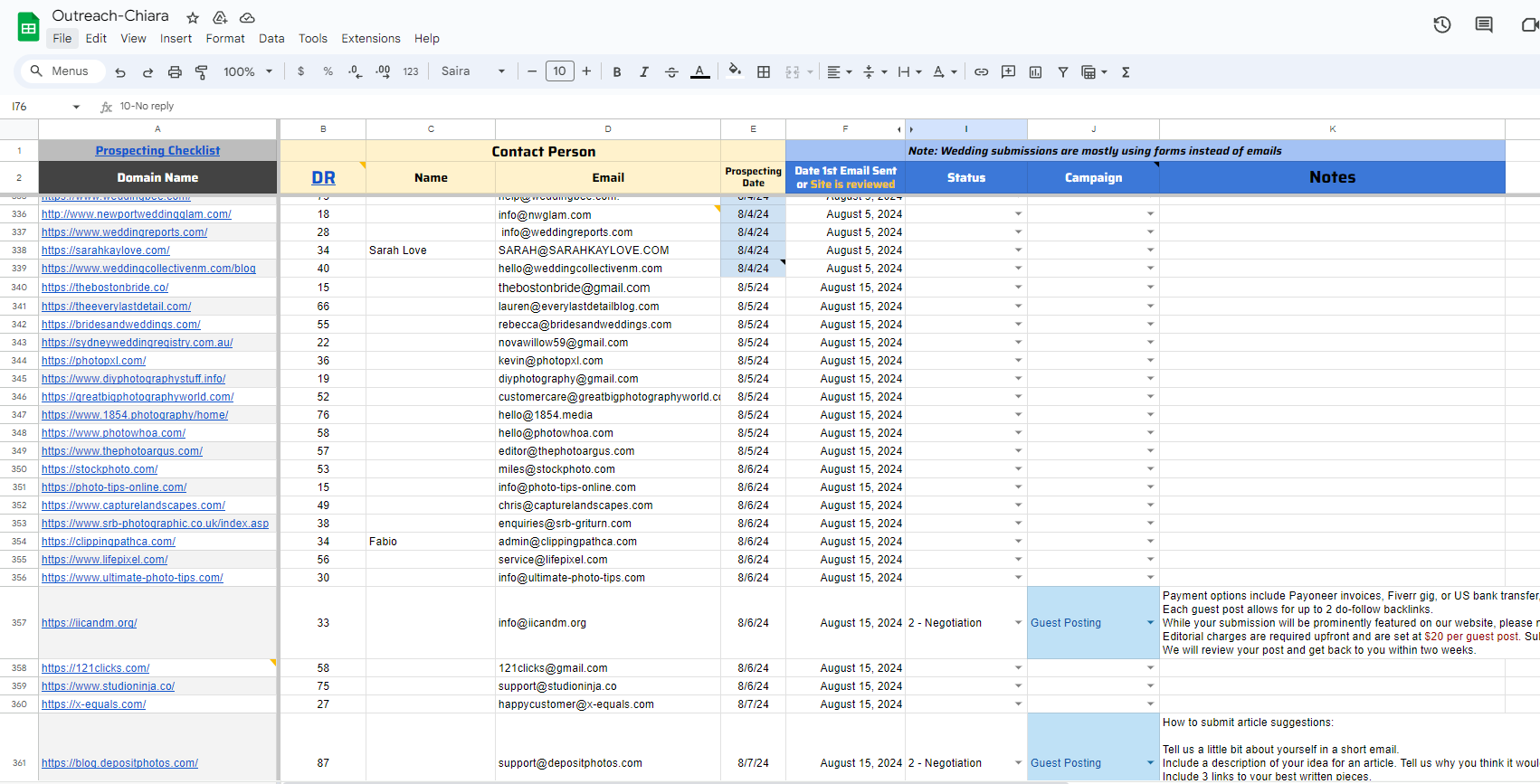Toggle Strikethrough formatting
This screenshot has width=1540, height=784.
point(671,72)
